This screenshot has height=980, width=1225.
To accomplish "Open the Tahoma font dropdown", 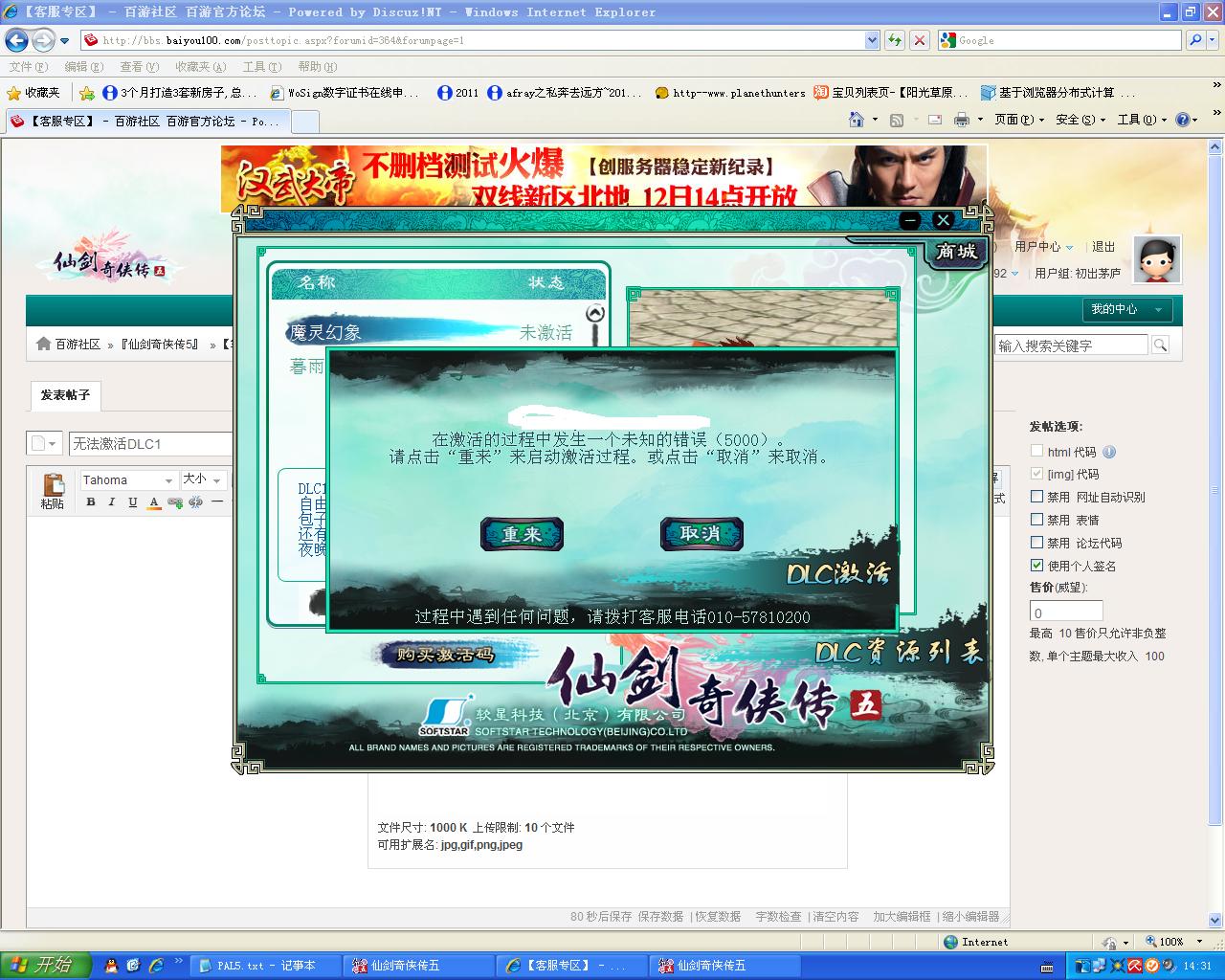I will 128,480.
